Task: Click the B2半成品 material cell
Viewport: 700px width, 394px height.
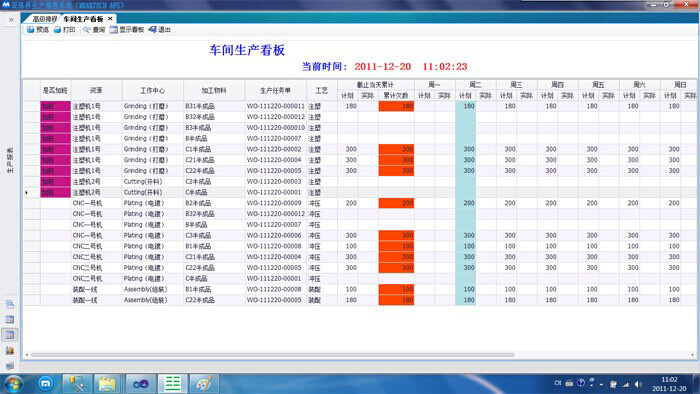Action: click(x=214, y=203)
